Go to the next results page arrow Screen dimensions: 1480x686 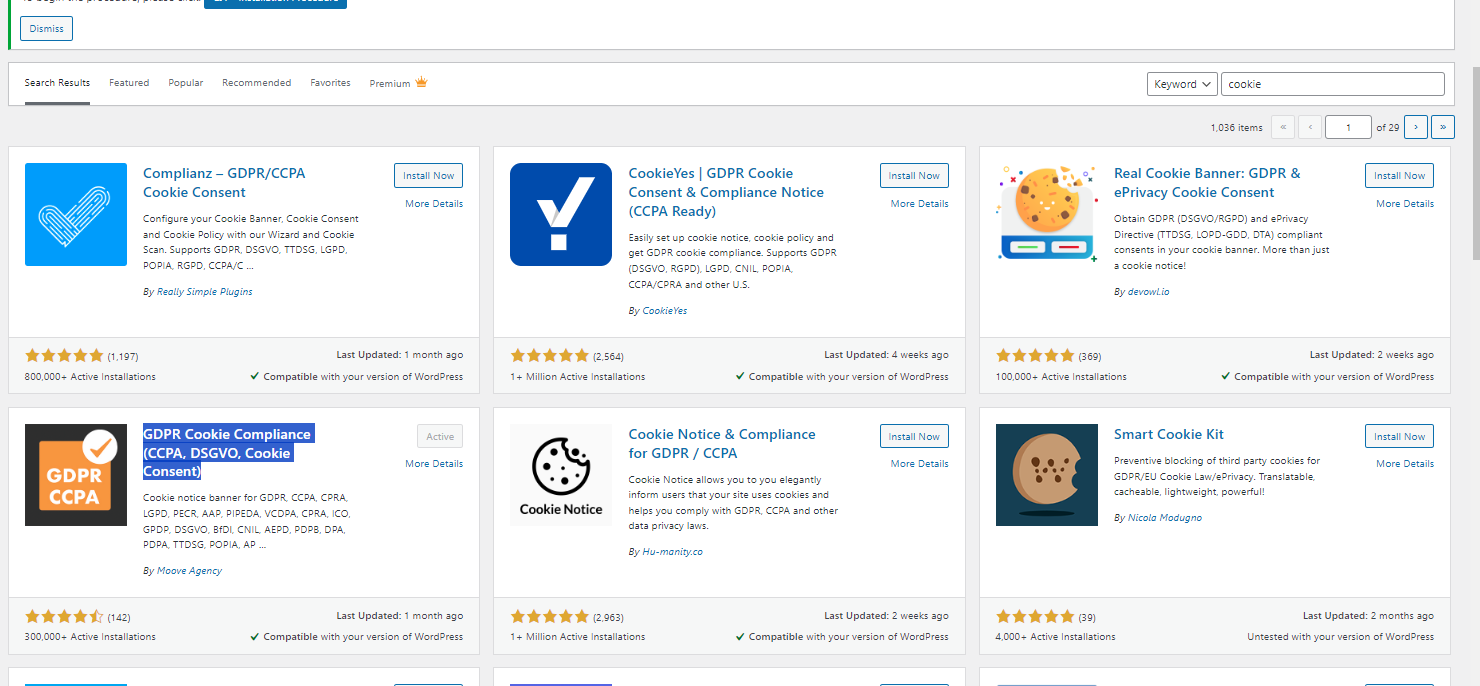point(1415,127)
